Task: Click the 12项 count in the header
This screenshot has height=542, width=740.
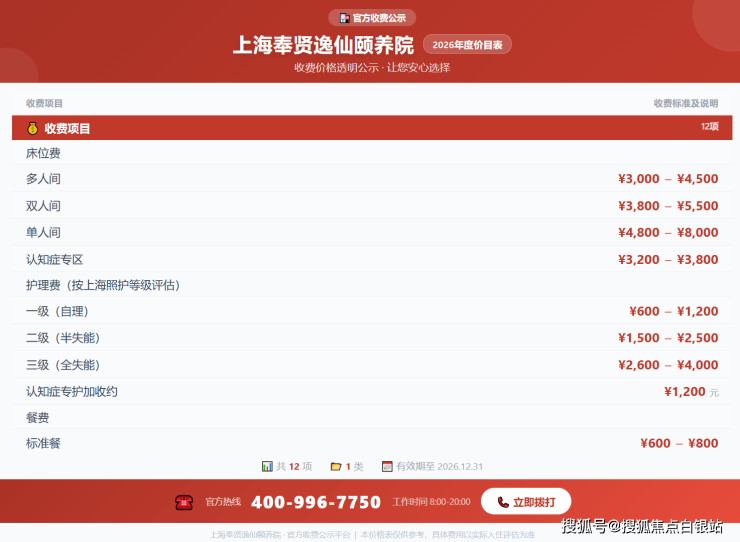Action: click(709, 126)
